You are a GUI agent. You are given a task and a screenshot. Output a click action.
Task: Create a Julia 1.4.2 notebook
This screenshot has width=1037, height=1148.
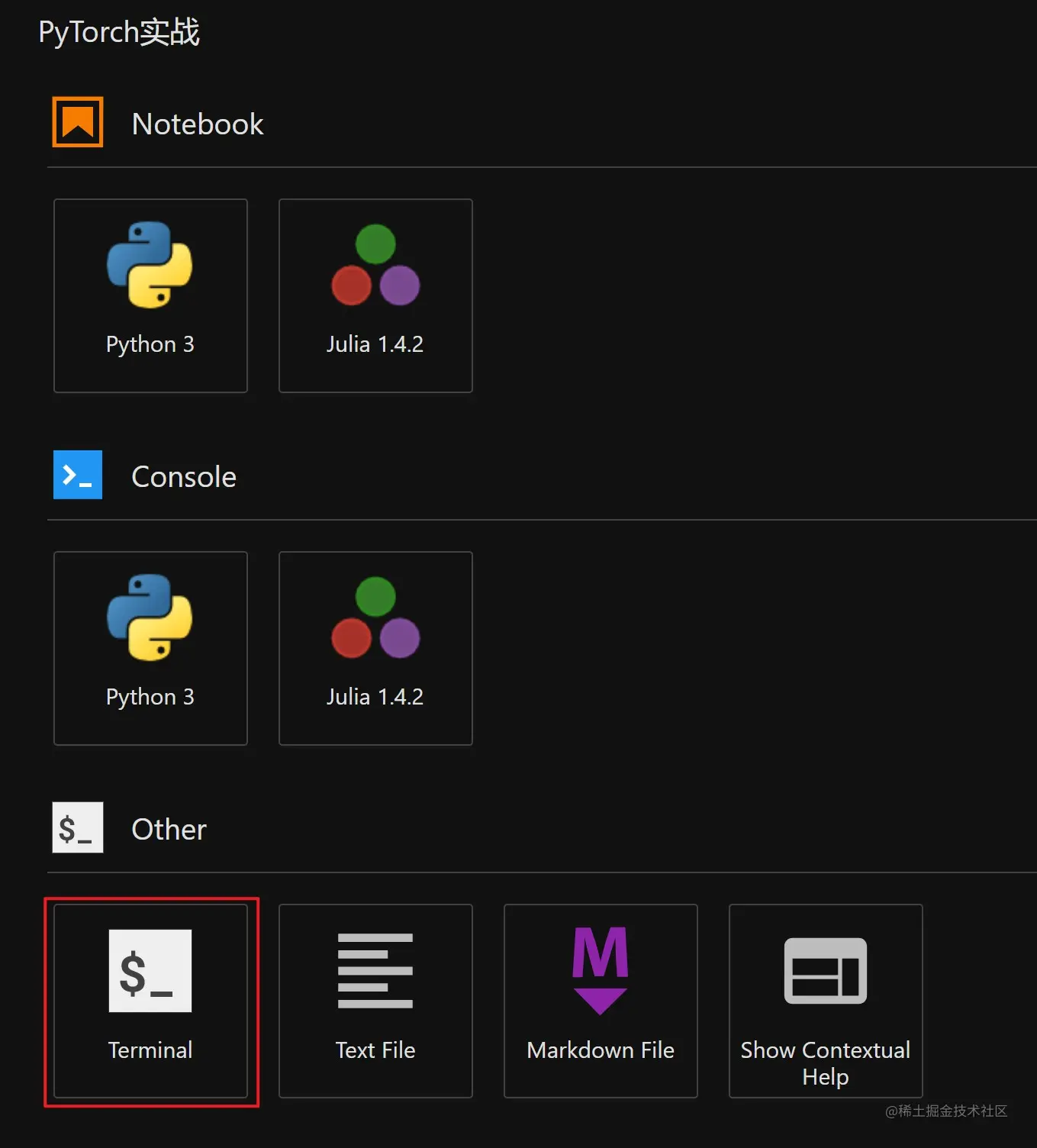[x=375, y=295]
